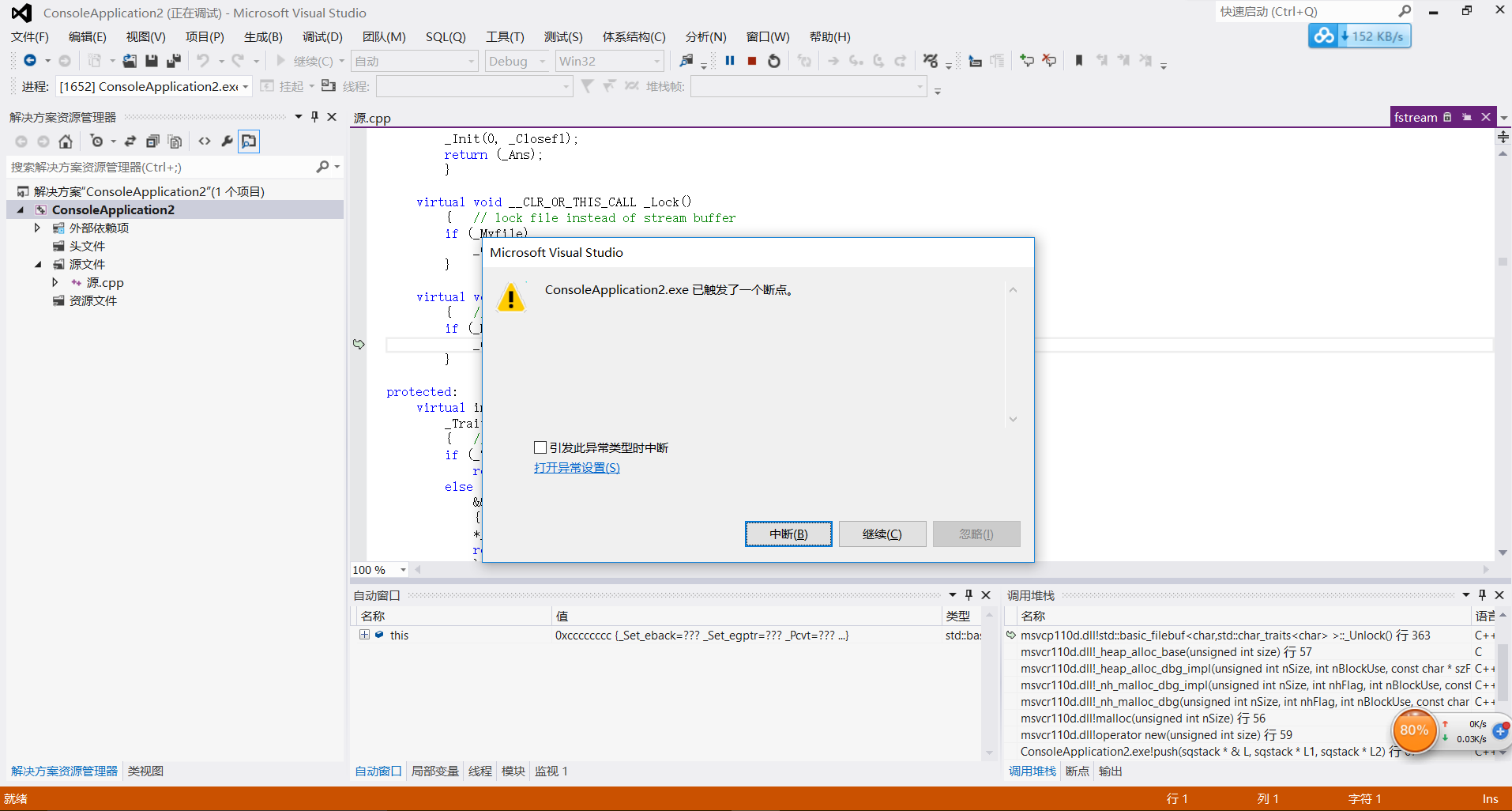Pause debugging with Break All icon

[730, 61]
